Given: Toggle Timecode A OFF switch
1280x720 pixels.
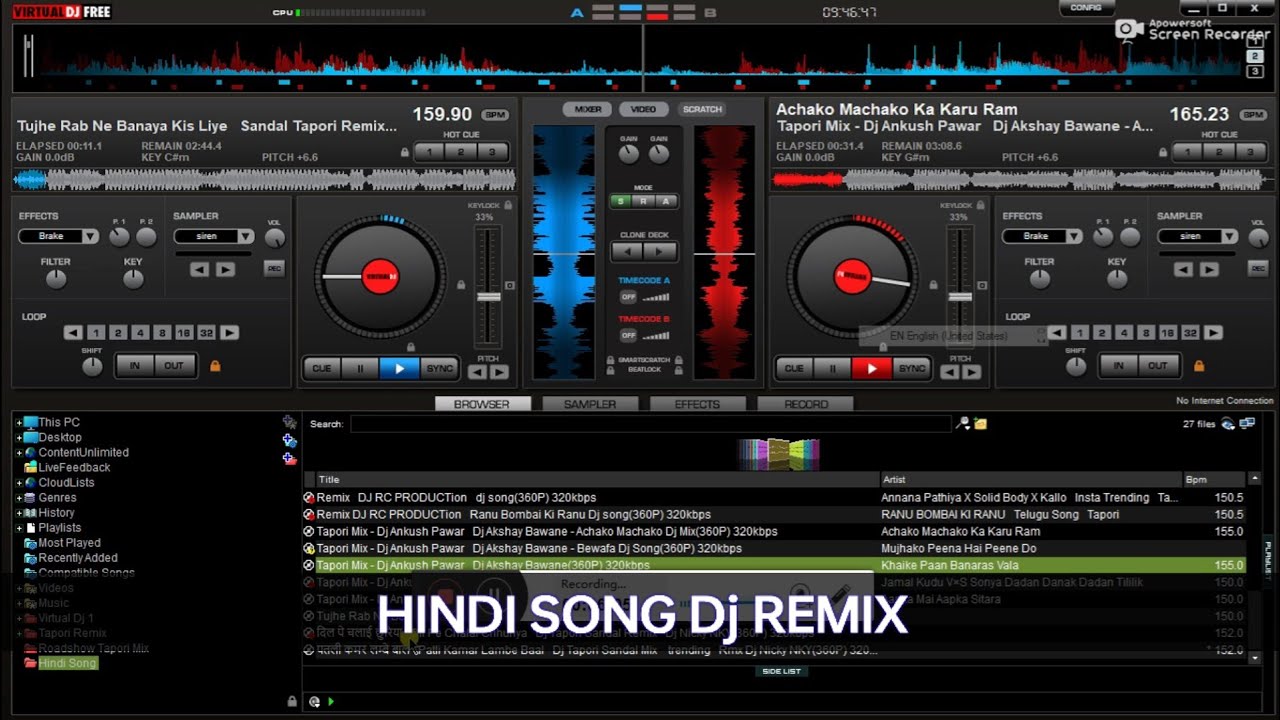Looking at the screenshot, I should (628, 297).
